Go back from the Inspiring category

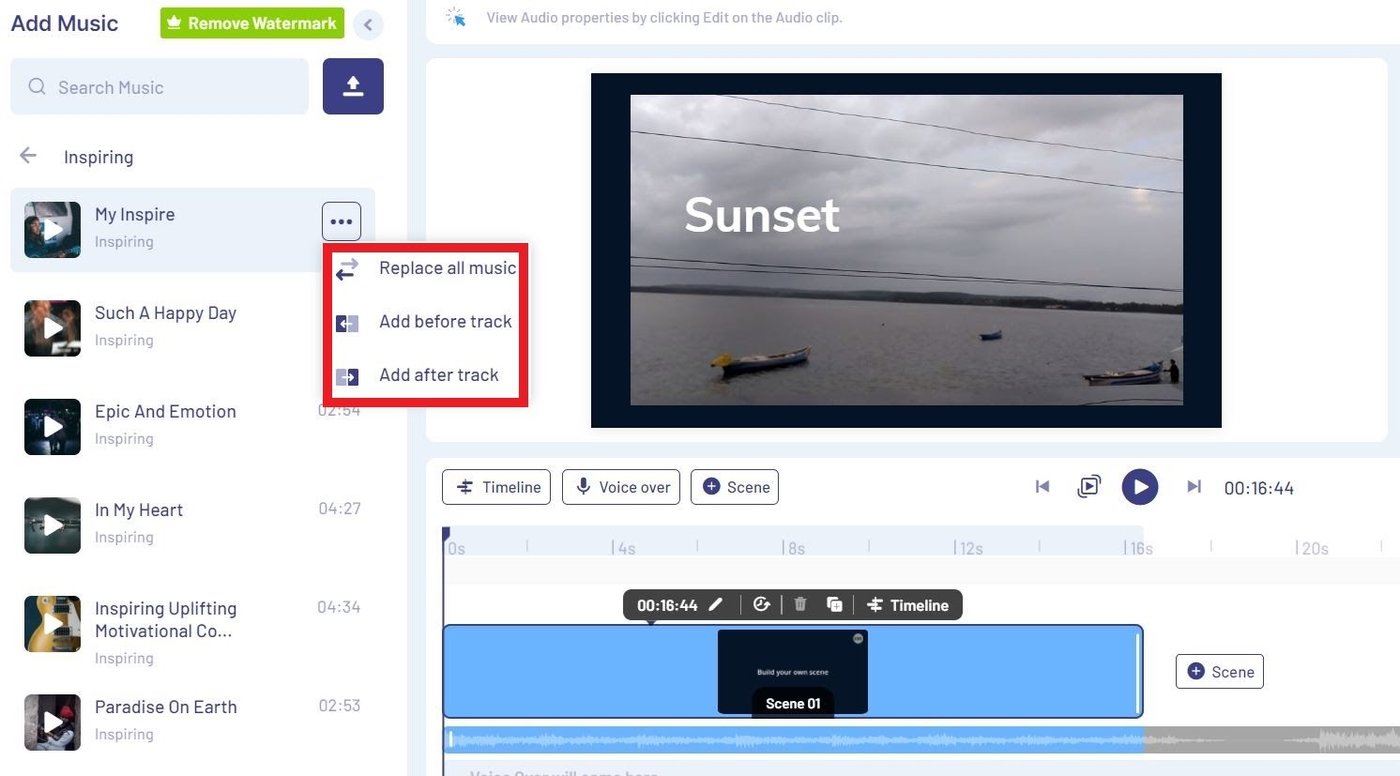[27, 156]
